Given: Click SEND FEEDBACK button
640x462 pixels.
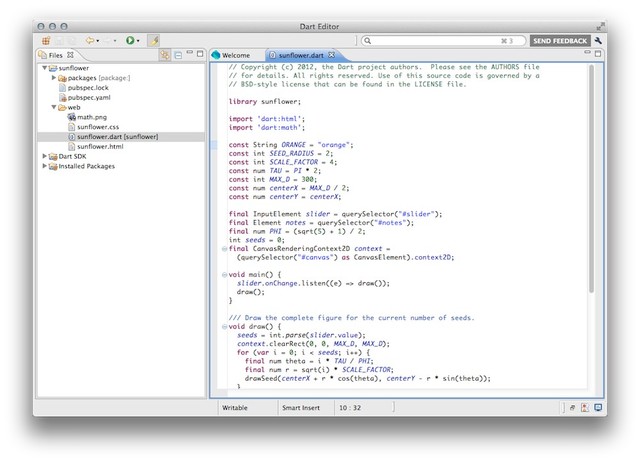Looking at the screenshot, I should pos(560,41).
